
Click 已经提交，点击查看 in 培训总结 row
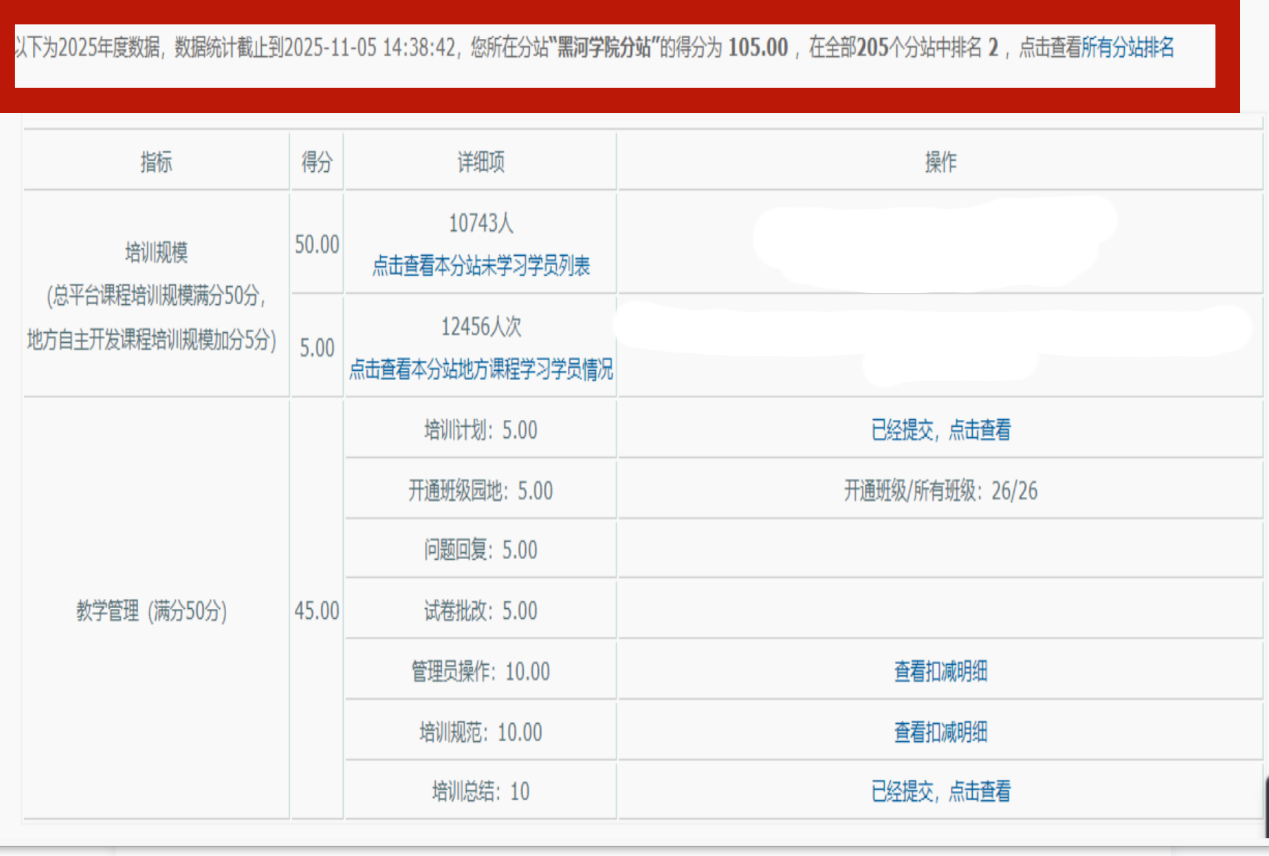(940, 792)
